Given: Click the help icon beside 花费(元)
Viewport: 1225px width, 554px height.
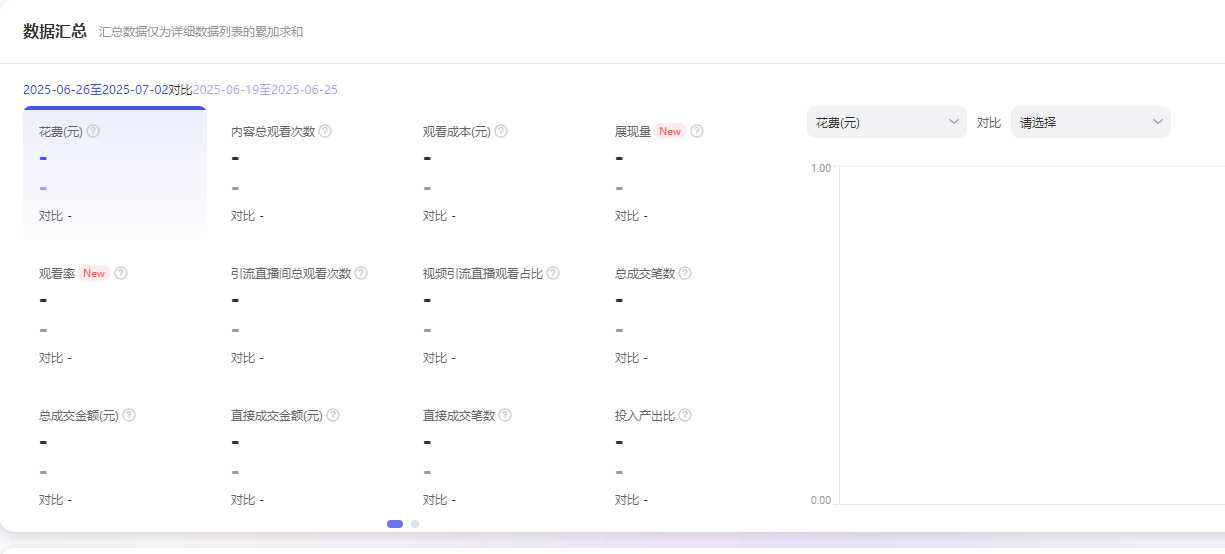Looking at the screenshot, I should (93, 131).
